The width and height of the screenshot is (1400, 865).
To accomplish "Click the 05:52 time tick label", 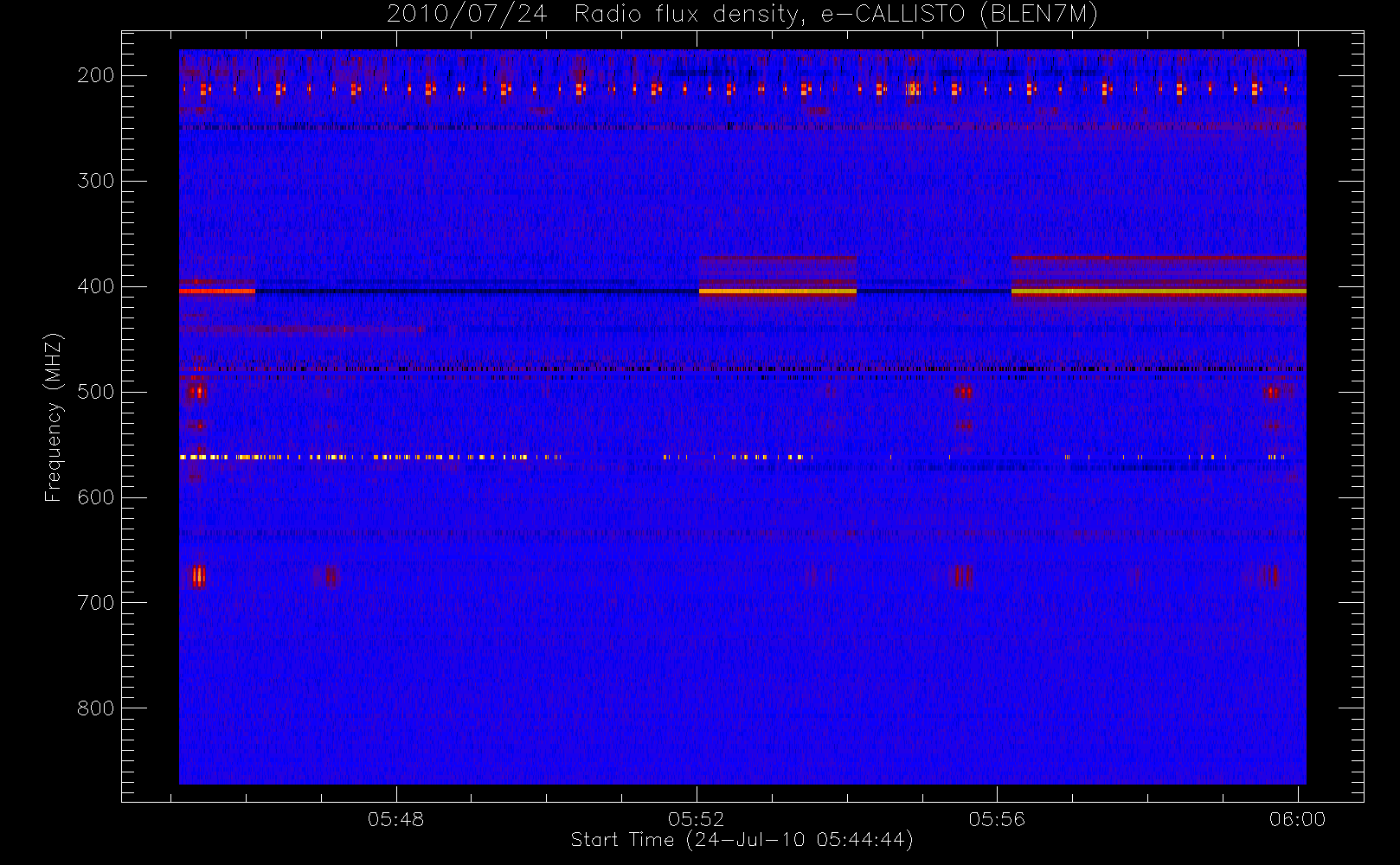I will pyautogui.click(x=697, y=819).
